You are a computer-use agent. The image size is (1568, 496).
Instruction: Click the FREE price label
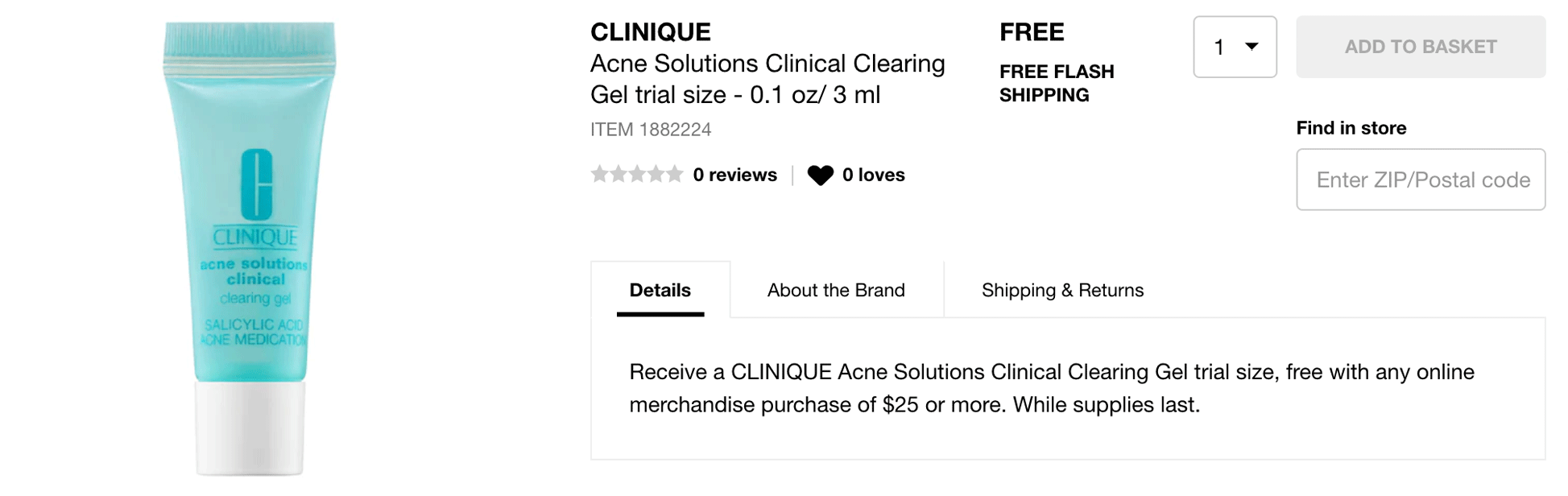point(1032,32)
